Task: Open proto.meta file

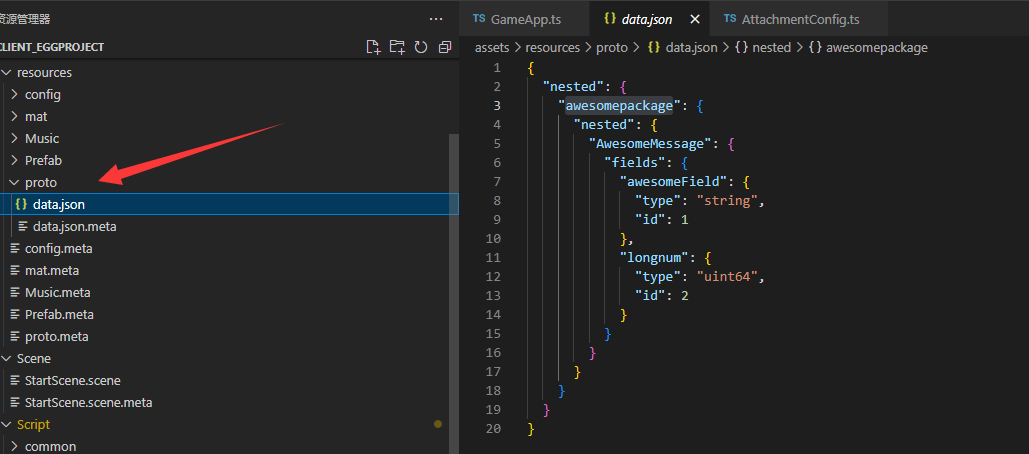Action: [56, 336]
